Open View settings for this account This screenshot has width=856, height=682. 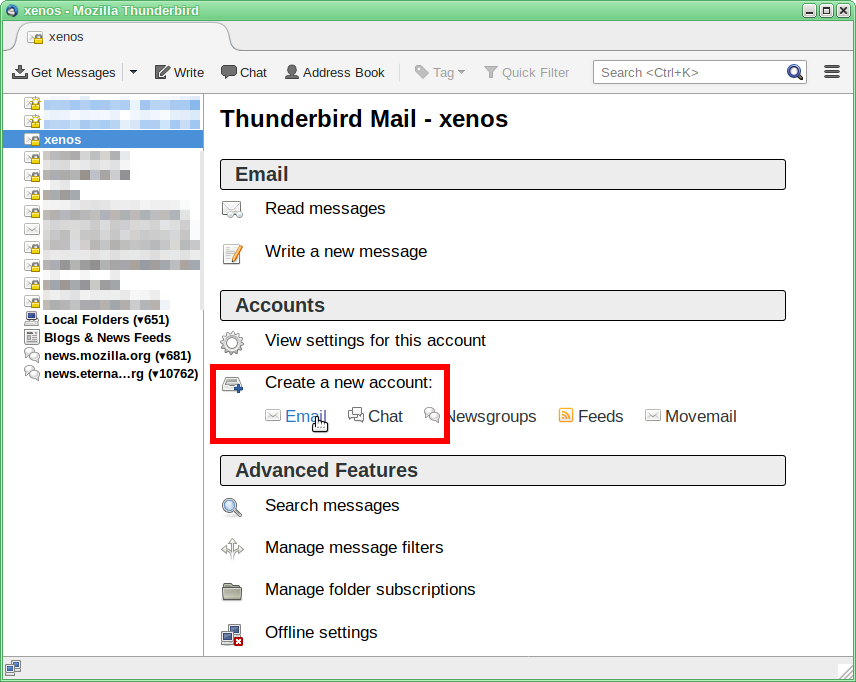pyautogui.click(x=375, y=341)
